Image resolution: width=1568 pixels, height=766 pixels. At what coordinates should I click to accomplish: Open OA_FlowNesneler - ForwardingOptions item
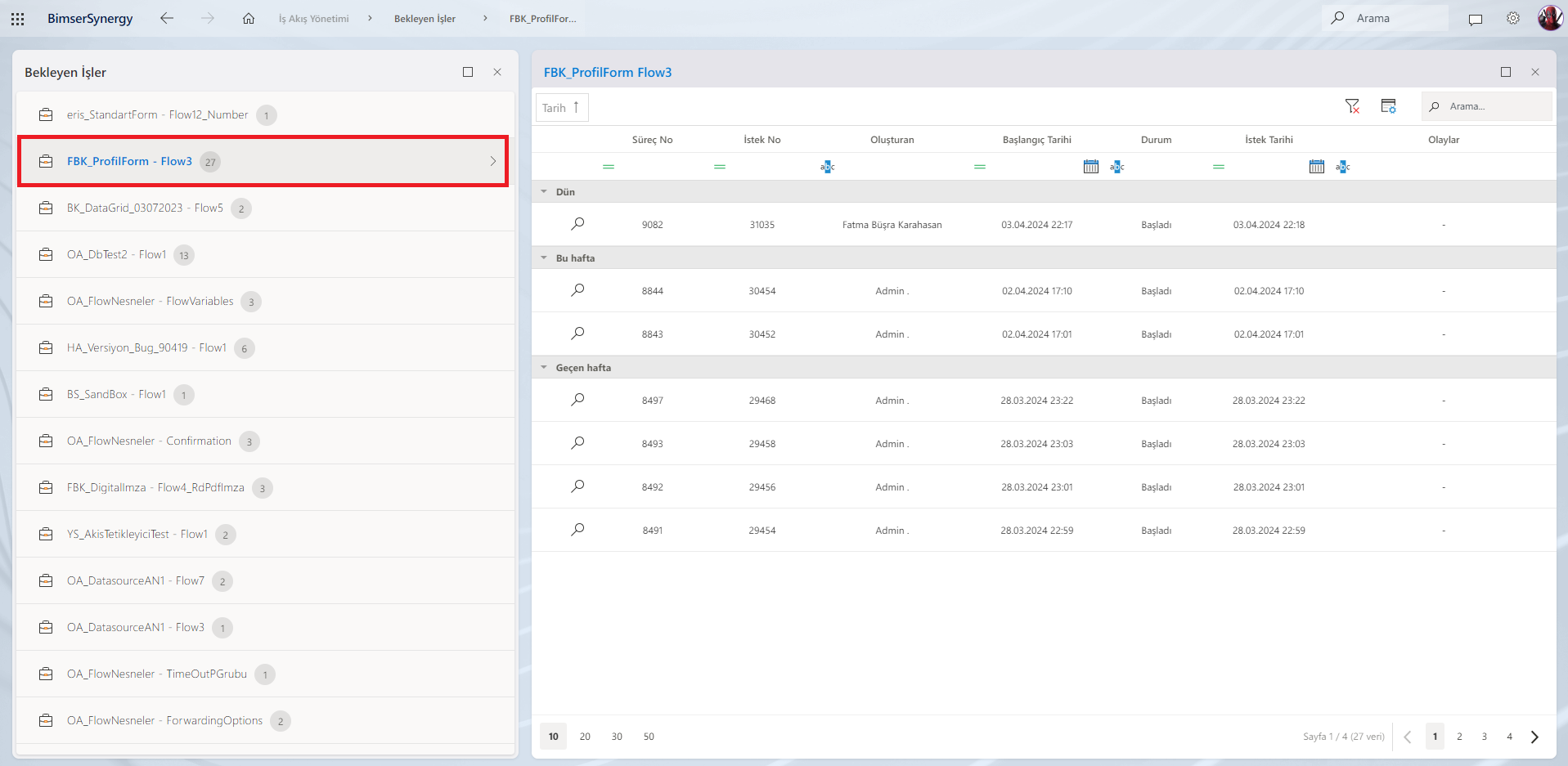[266, 720]
